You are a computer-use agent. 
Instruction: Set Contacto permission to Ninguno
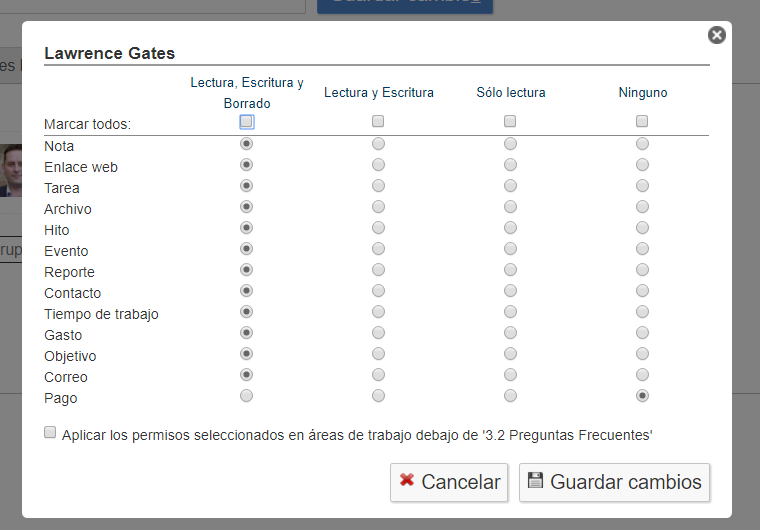point(642,291)
